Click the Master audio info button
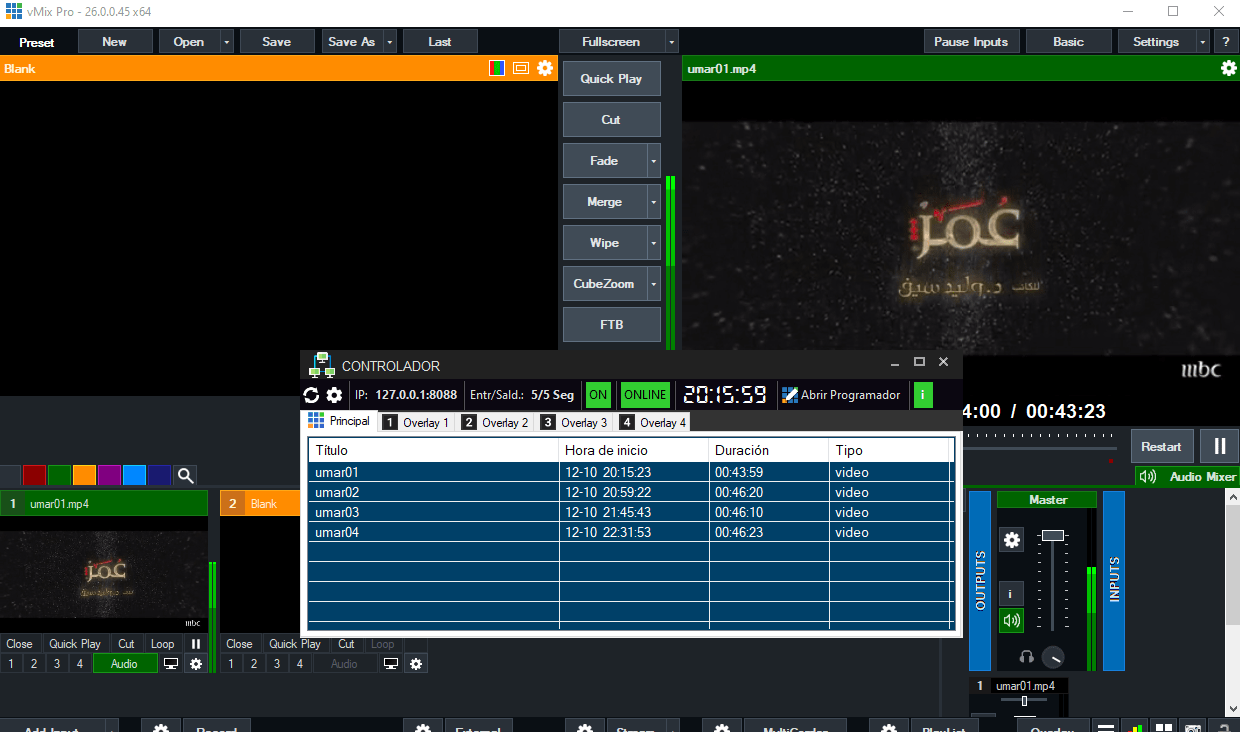This screenshot has height=732, width=1240. [x=1011, y=594]
